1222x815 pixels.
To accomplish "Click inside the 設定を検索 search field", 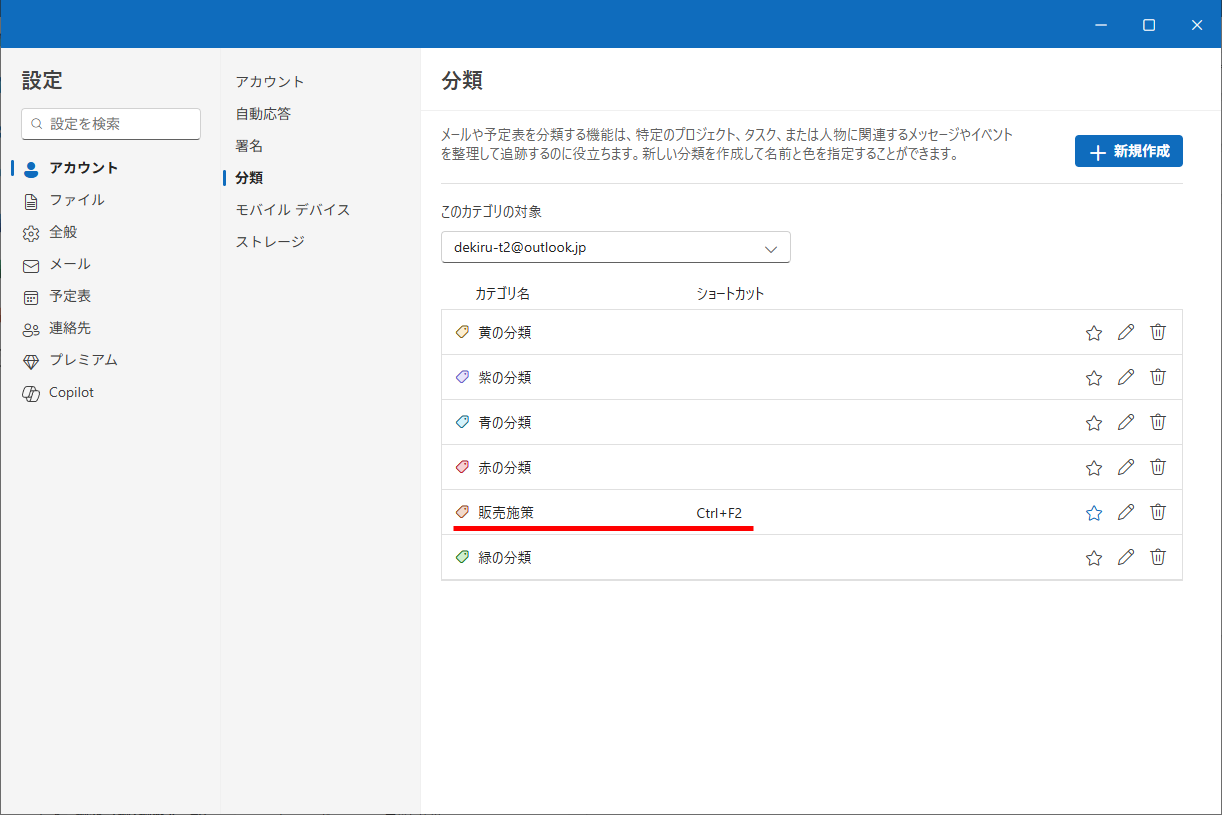I will click(x=110, y=123).
